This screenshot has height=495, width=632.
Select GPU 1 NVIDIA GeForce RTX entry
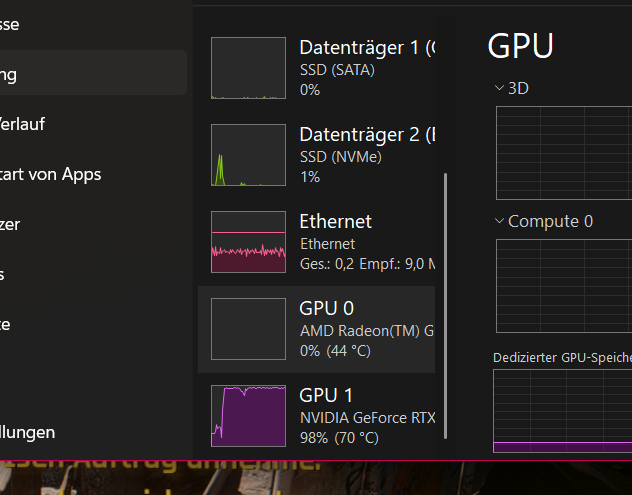(316, 416)
